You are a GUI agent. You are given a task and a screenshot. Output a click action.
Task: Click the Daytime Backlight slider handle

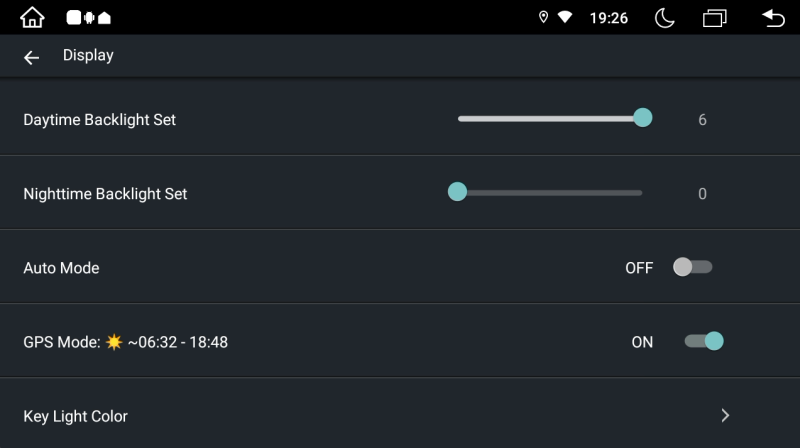[643, 118]
